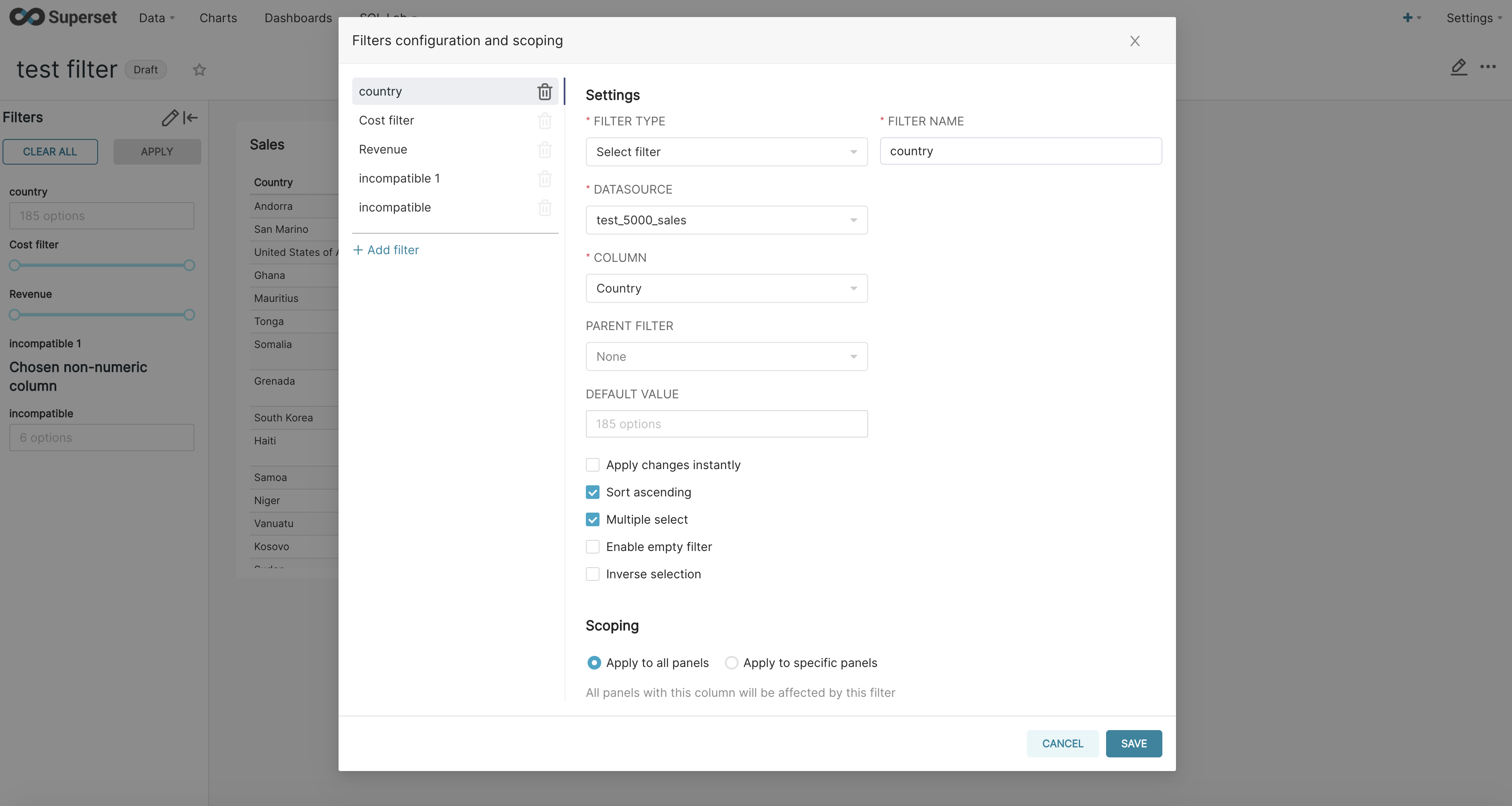Uncheck the Sort ascending option

click(x=592, y=492)
